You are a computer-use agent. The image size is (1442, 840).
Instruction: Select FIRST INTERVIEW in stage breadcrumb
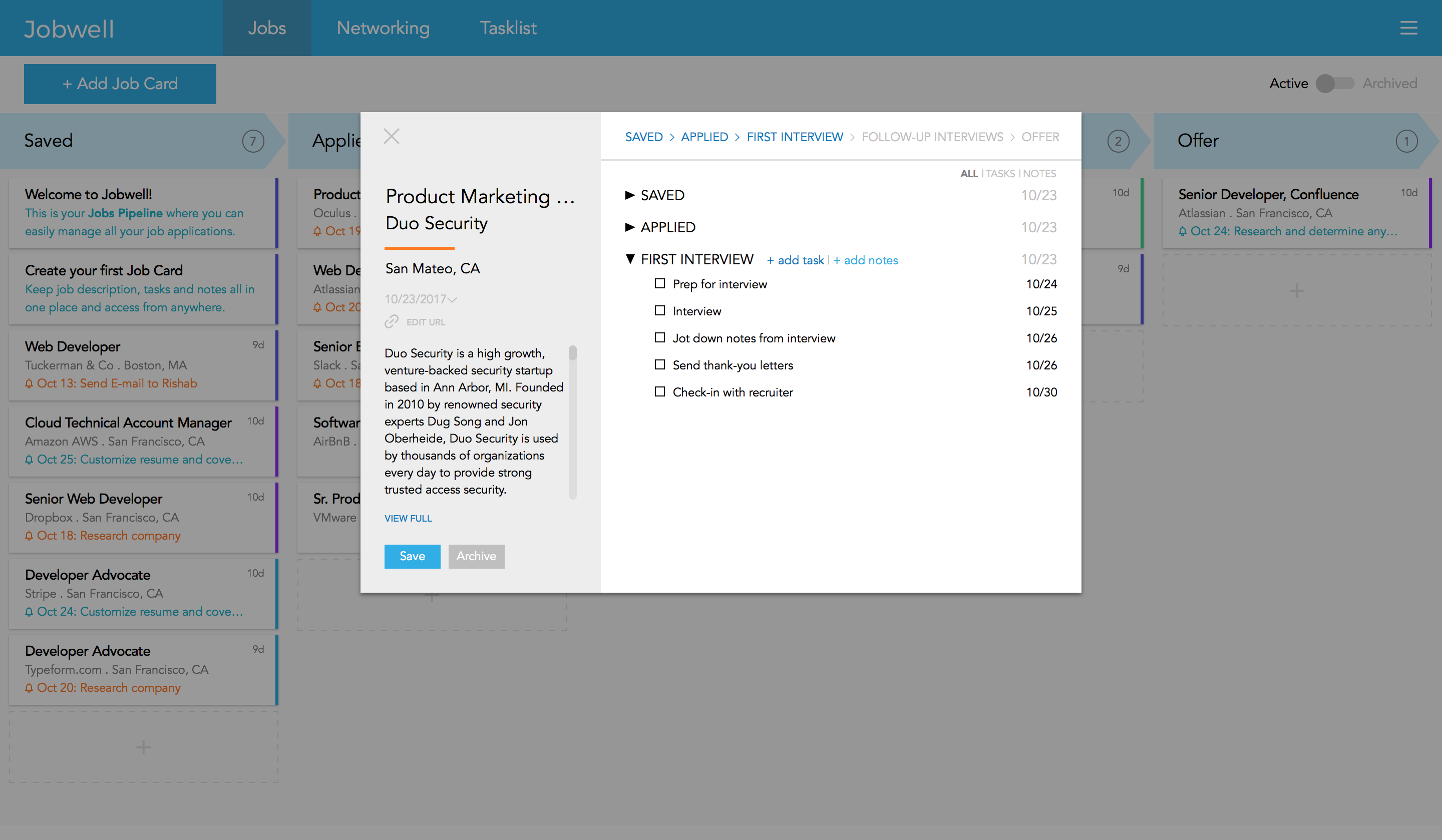coord(795,137)
